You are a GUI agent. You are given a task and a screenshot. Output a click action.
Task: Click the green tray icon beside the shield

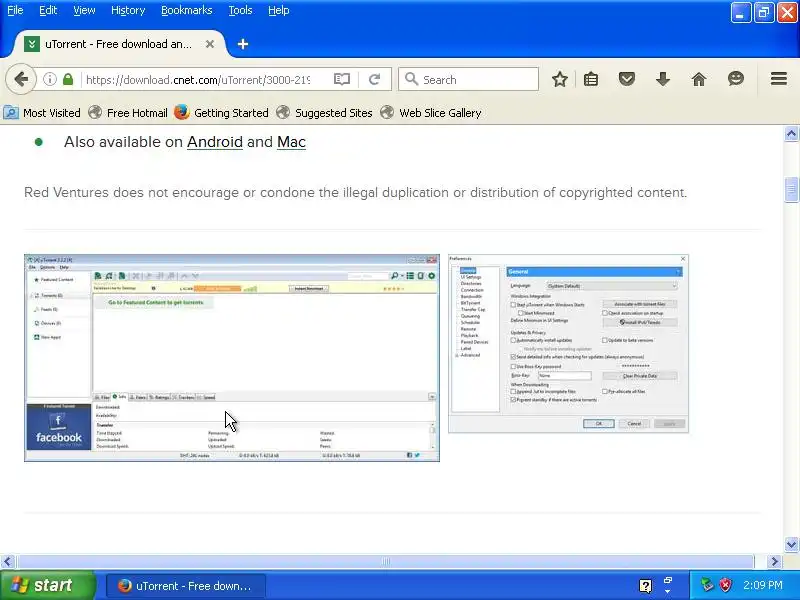[707, 585]
